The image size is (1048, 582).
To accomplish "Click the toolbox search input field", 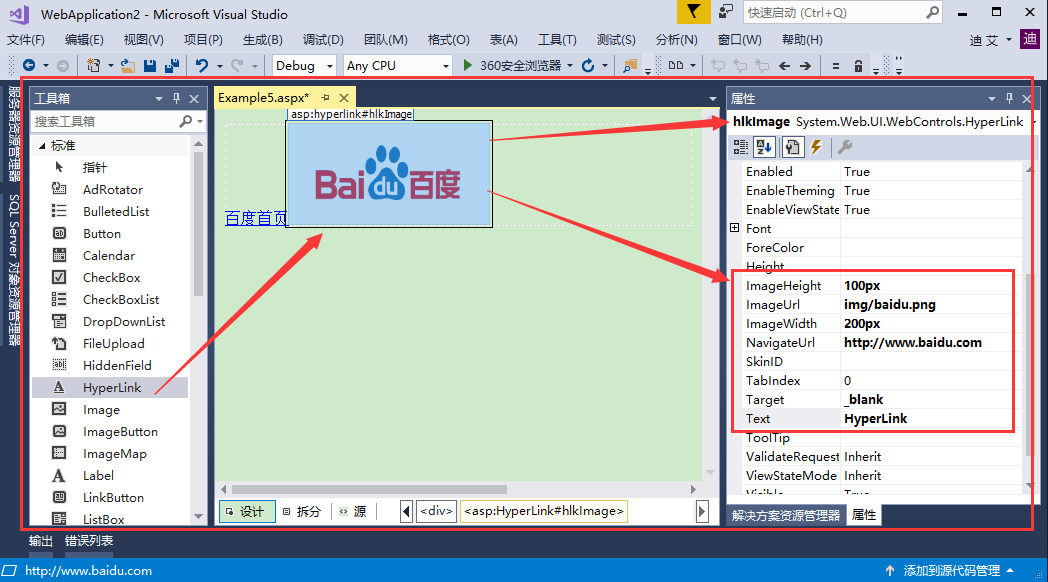I will tap(104, 121).
